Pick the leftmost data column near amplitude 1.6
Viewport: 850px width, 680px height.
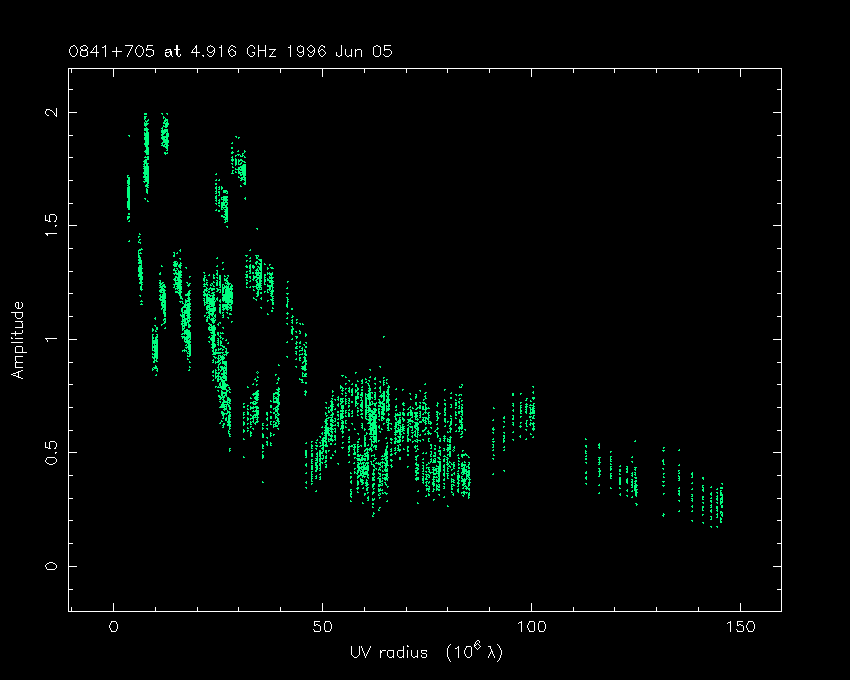(x=128, y=198)
